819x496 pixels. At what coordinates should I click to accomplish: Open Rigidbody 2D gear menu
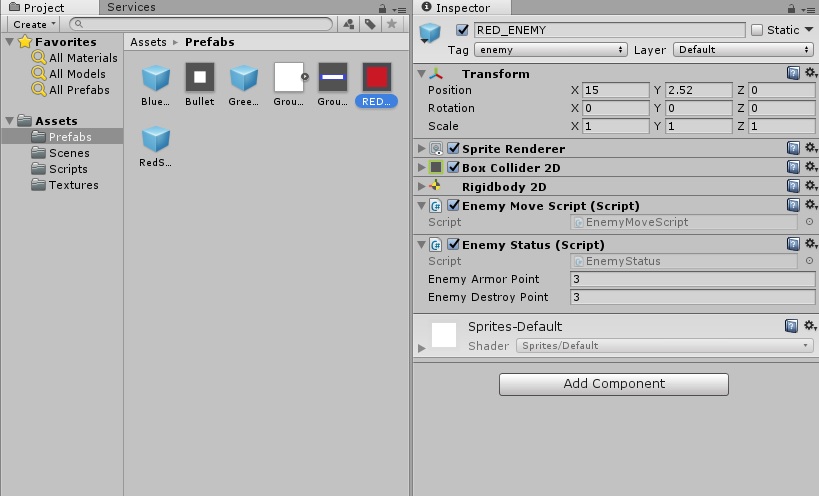point(811,185)
